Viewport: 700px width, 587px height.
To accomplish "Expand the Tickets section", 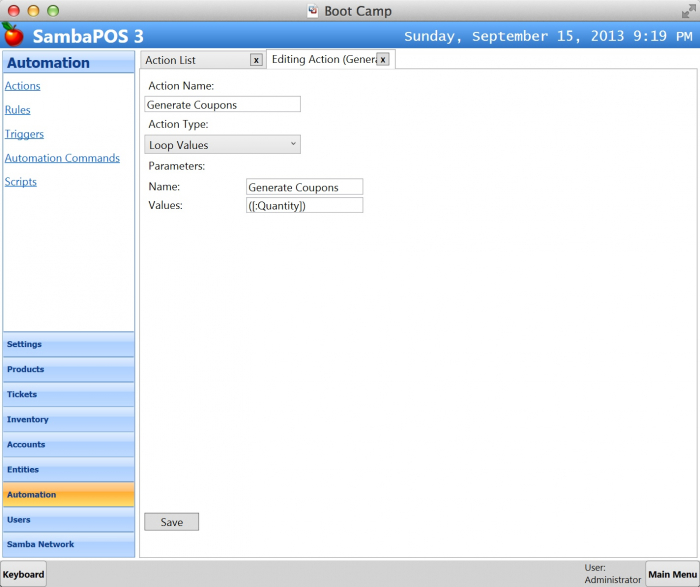I will 68,394.
